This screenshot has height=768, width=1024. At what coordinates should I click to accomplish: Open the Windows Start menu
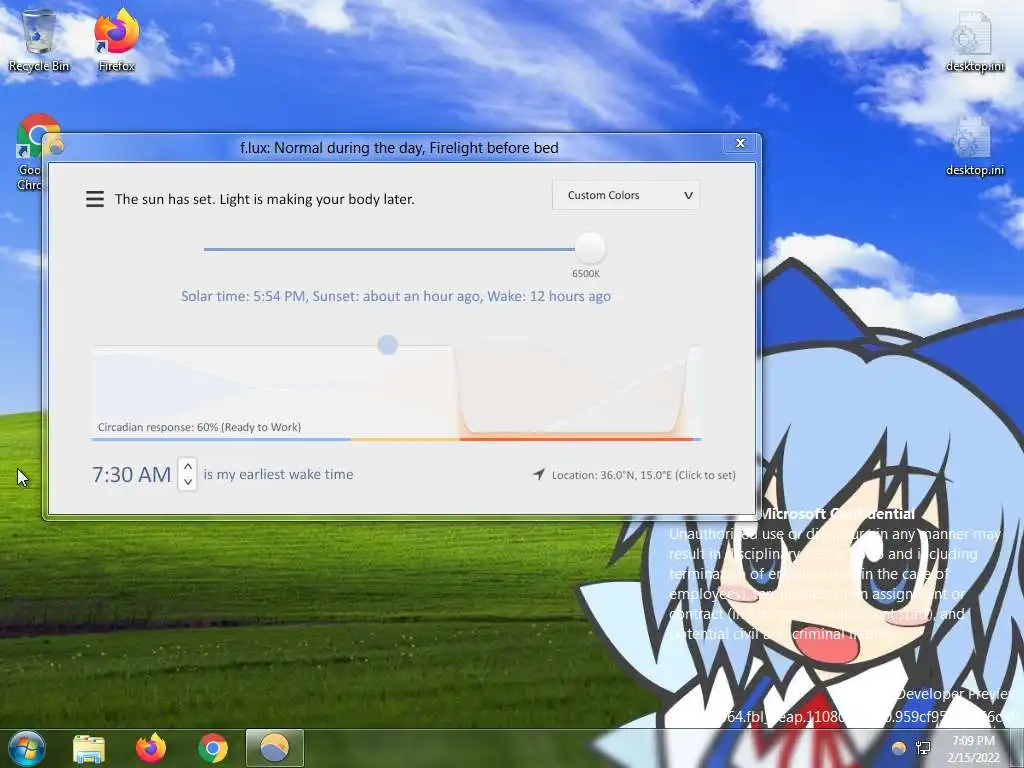25,748
